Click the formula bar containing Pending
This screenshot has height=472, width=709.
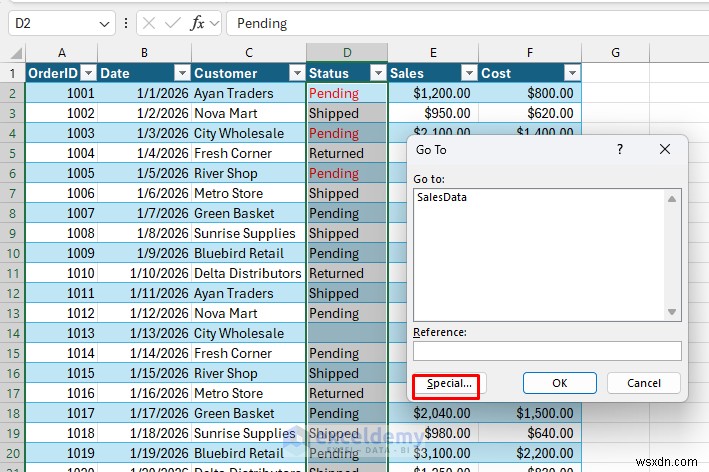click(x=466, y=23)
